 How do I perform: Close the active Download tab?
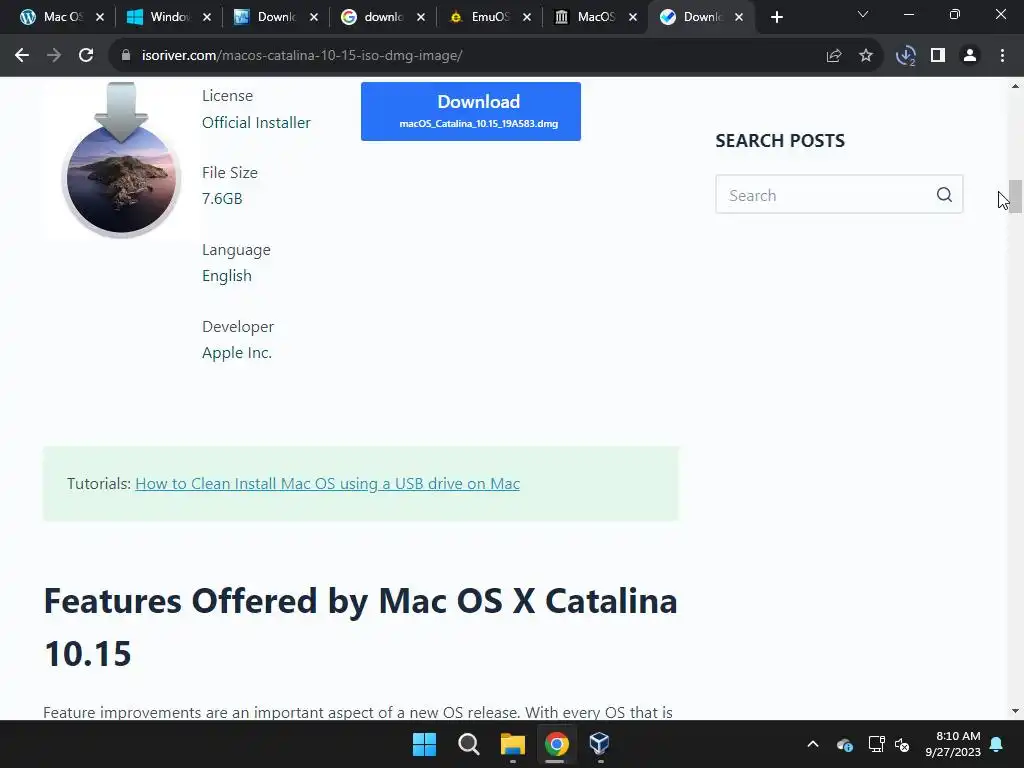[x=739, y=18]
